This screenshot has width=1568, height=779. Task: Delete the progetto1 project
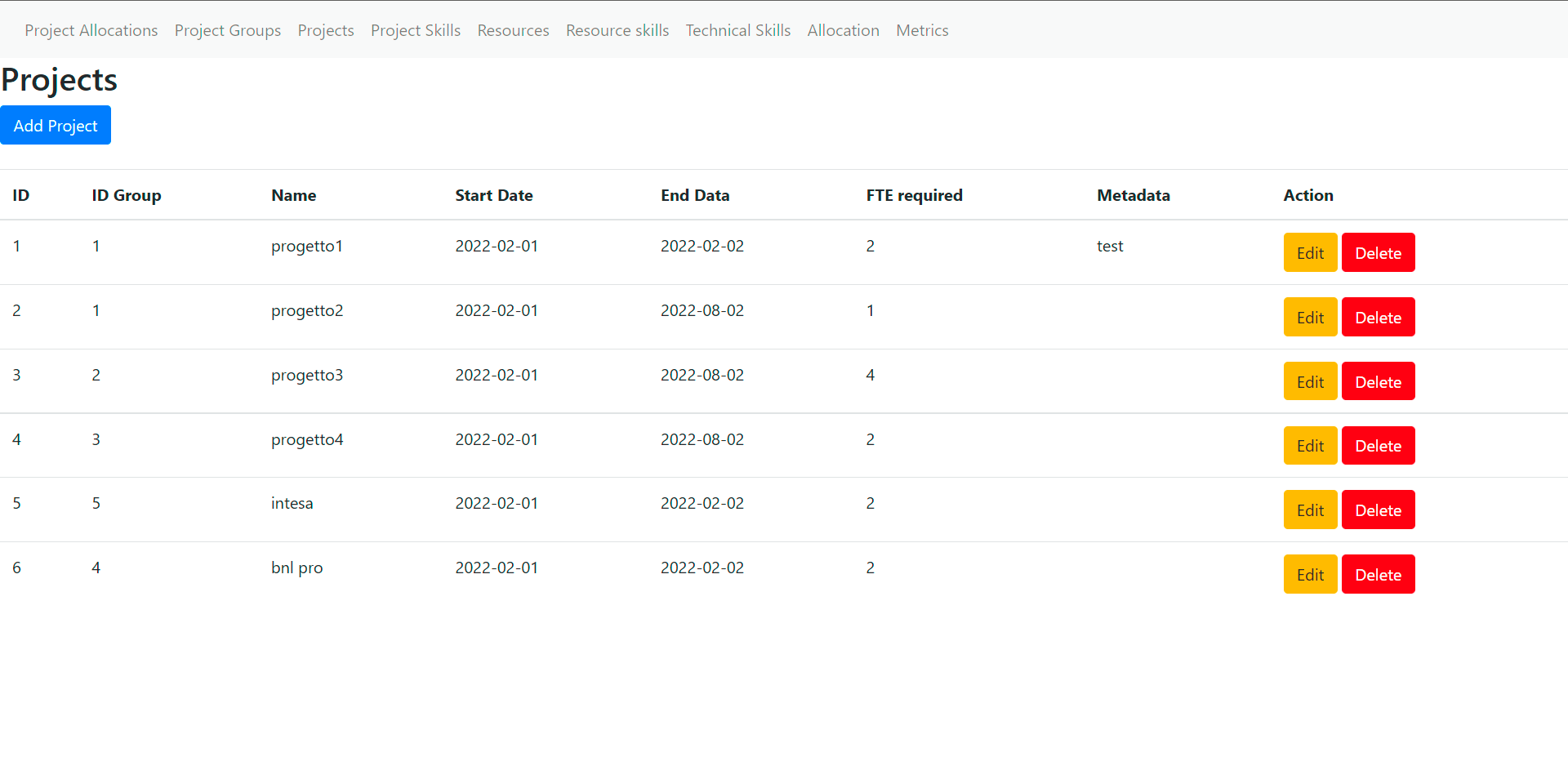[x=1377, y=252]
